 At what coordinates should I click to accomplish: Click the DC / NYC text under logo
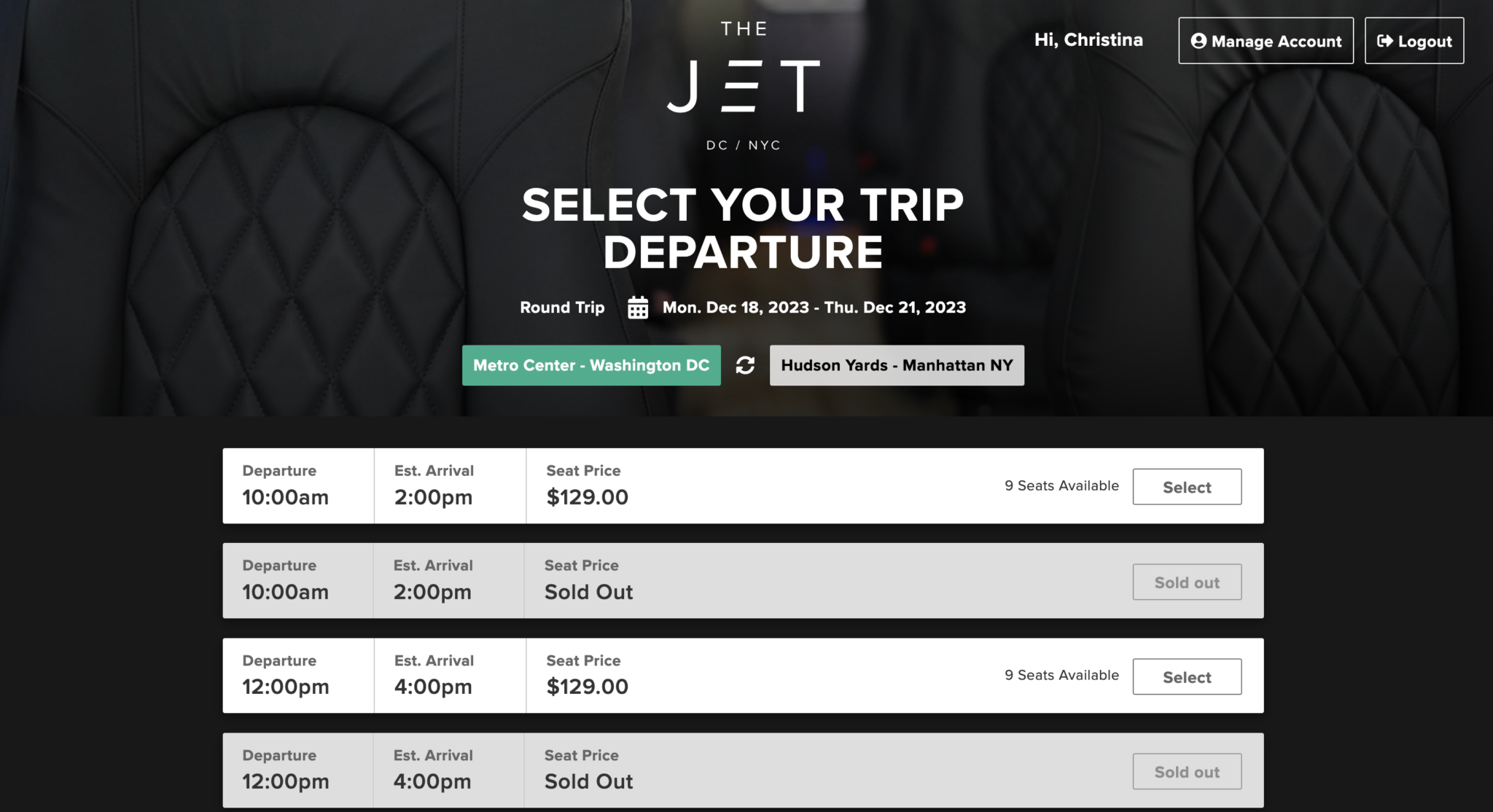[x=742, y=144]
